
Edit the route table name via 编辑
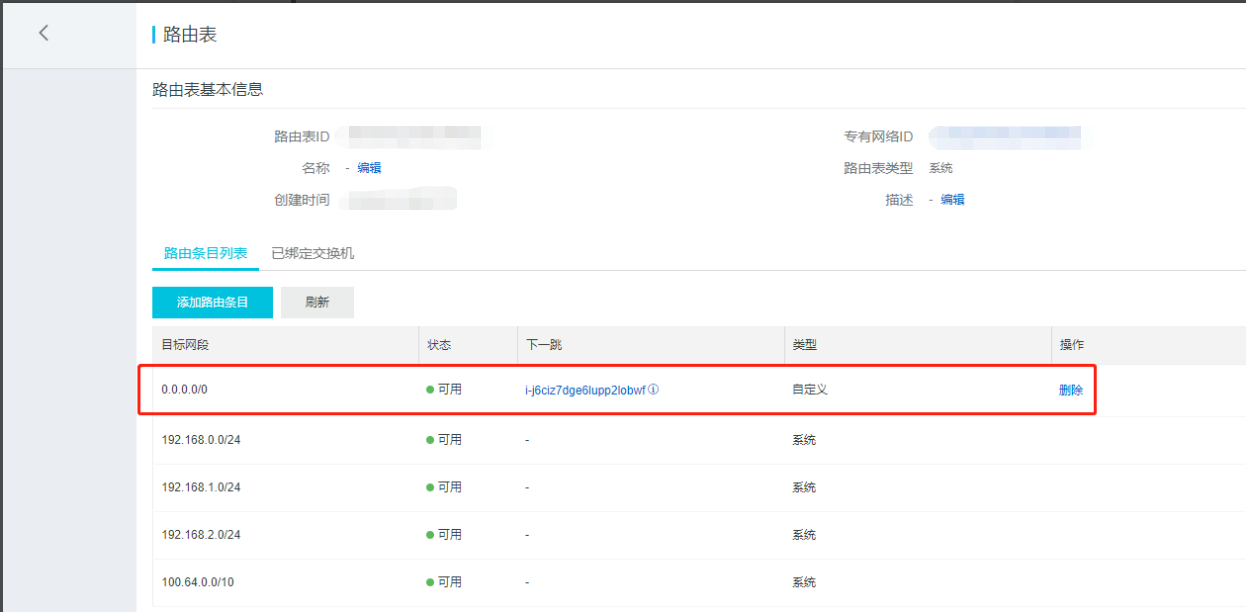(371, 167)
